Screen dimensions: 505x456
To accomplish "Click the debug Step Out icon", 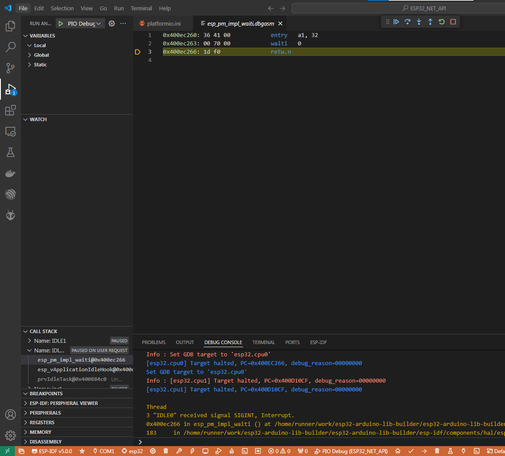I will [430, 22].
